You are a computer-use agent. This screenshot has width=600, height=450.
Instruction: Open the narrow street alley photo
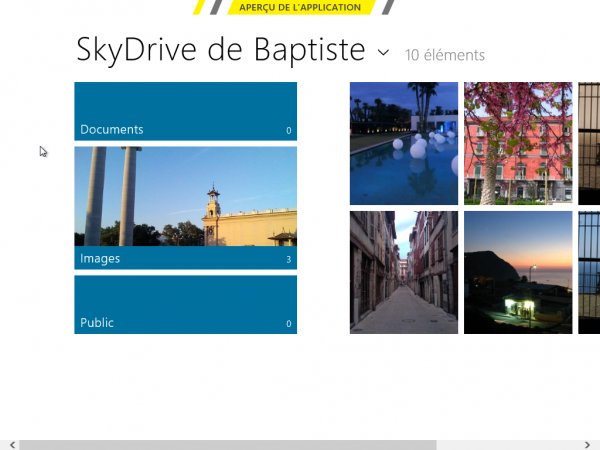pyautogui.click(x=403, y=271)
